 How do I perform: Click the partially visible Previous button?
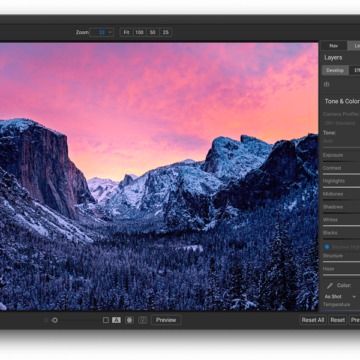[355, 320]
